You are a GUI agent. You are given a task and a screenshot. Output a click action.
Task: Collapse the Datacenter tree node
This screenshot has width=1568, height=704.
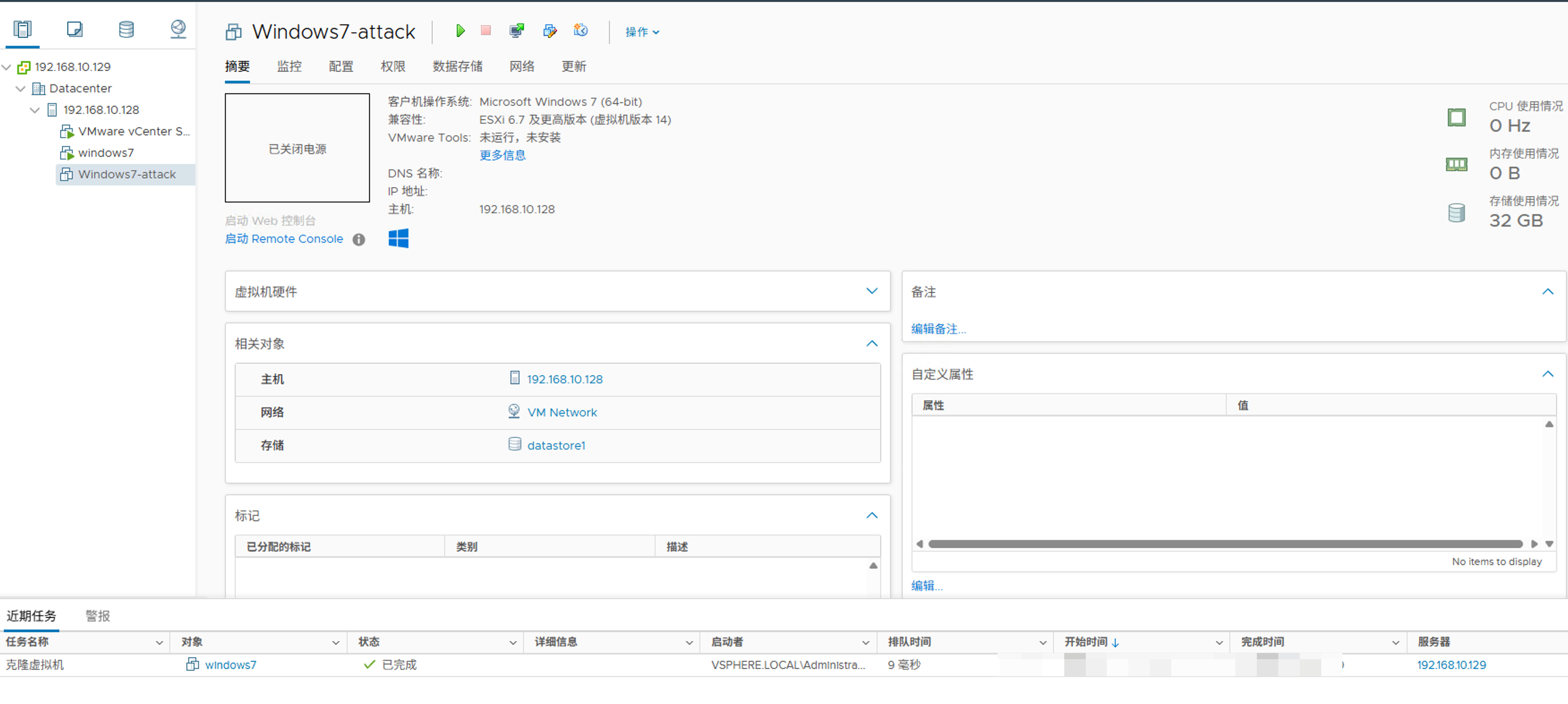click(x=20, y=88)
